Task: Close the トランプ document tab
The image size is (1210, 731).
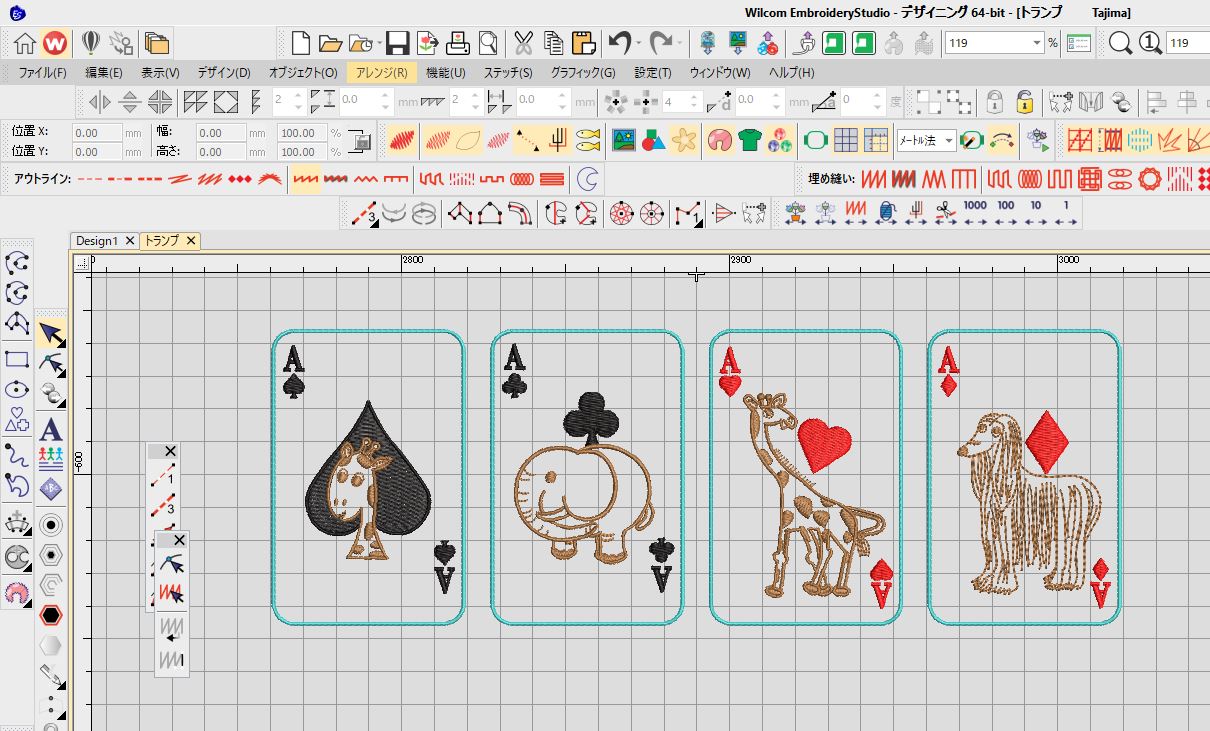Action: click(190, 241)
